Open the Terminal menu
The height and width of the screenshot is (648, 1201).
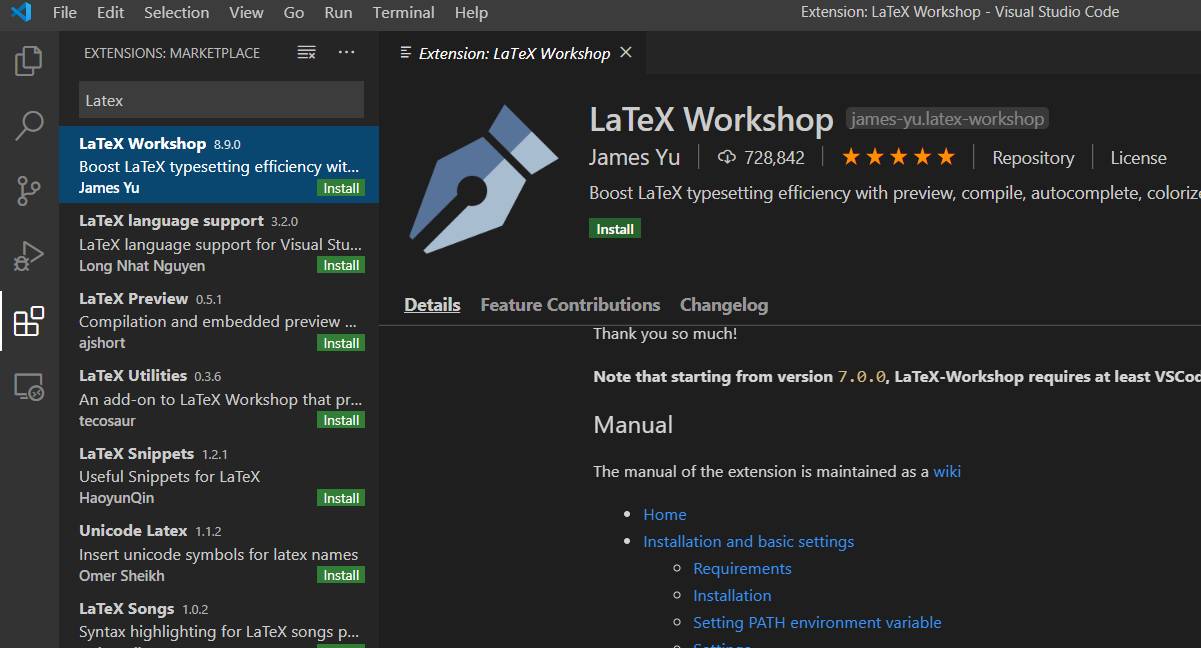[403, 13]
